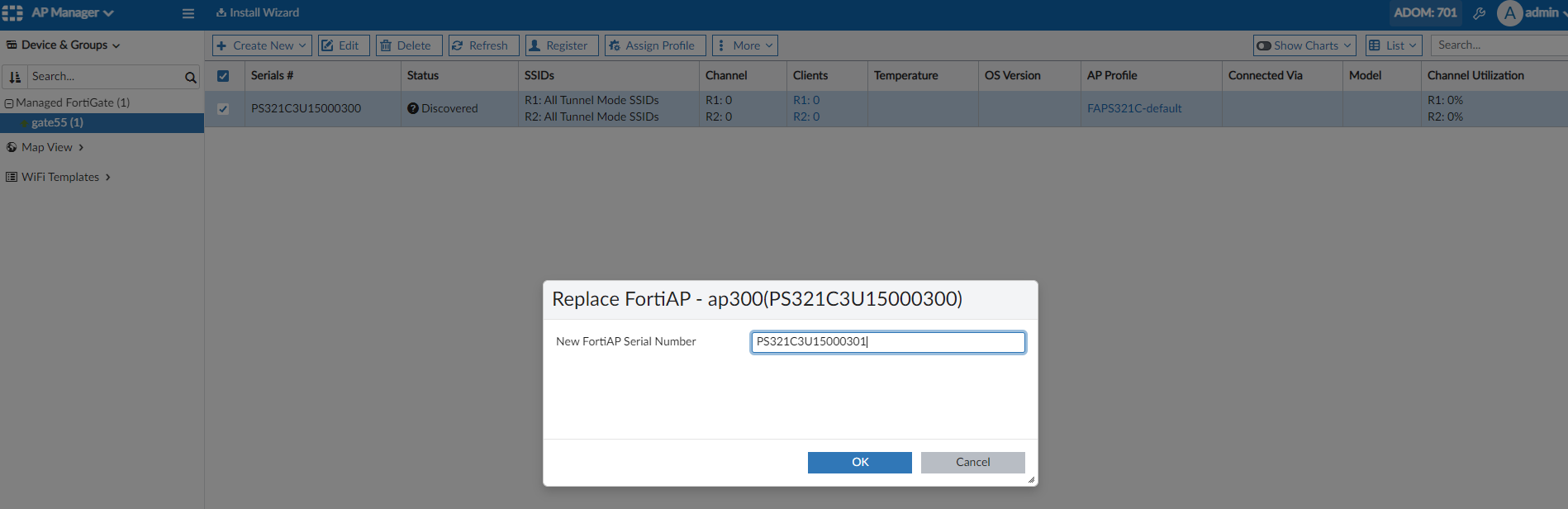This screenshot has height=509, width=1568.
Task: Toggle the select-all header checkbox
Action: [x=223, y=76]
